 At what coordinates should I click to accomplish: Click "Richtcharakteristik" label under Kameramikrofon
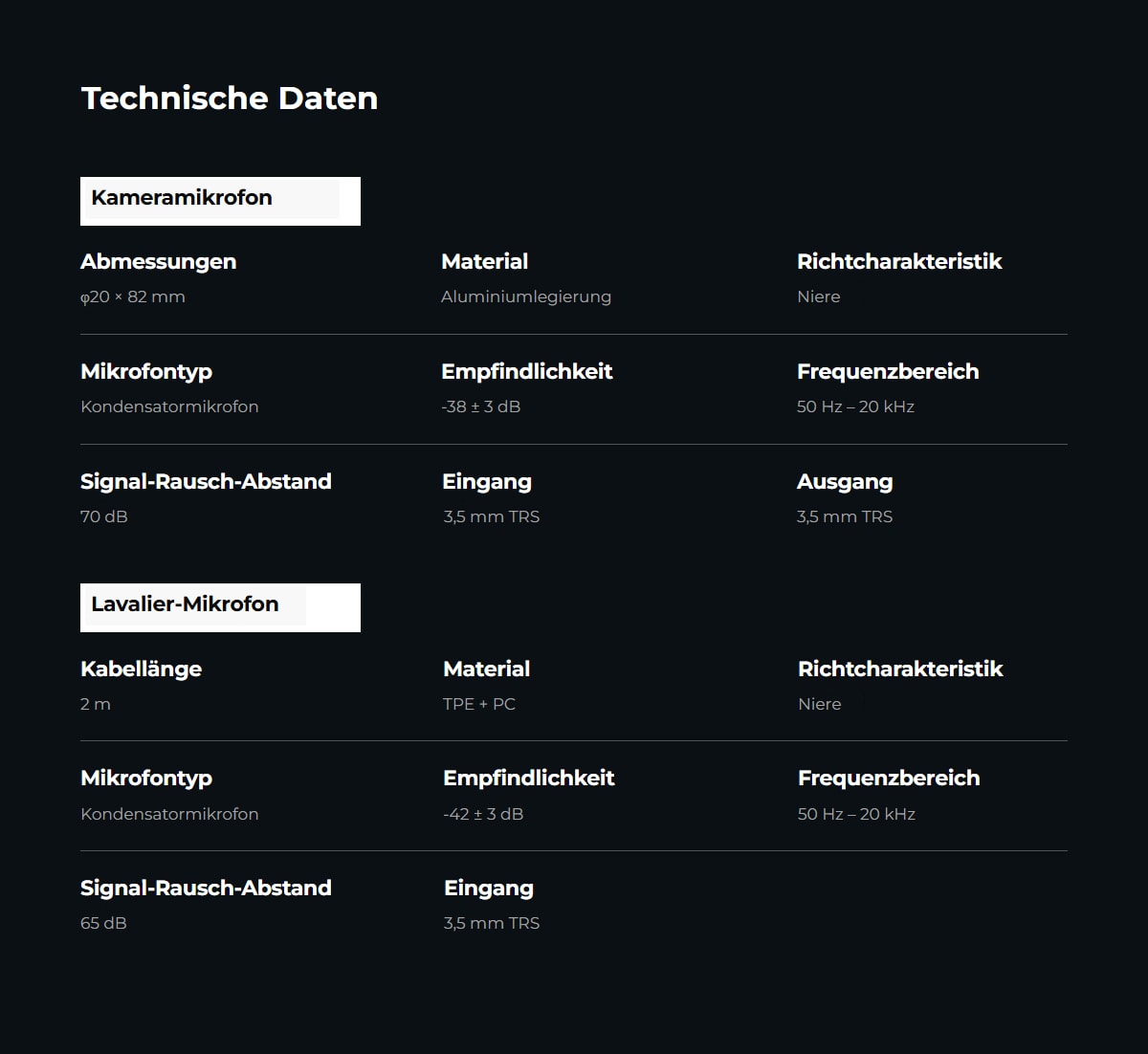pyautogui.click(x=899, y=262)
